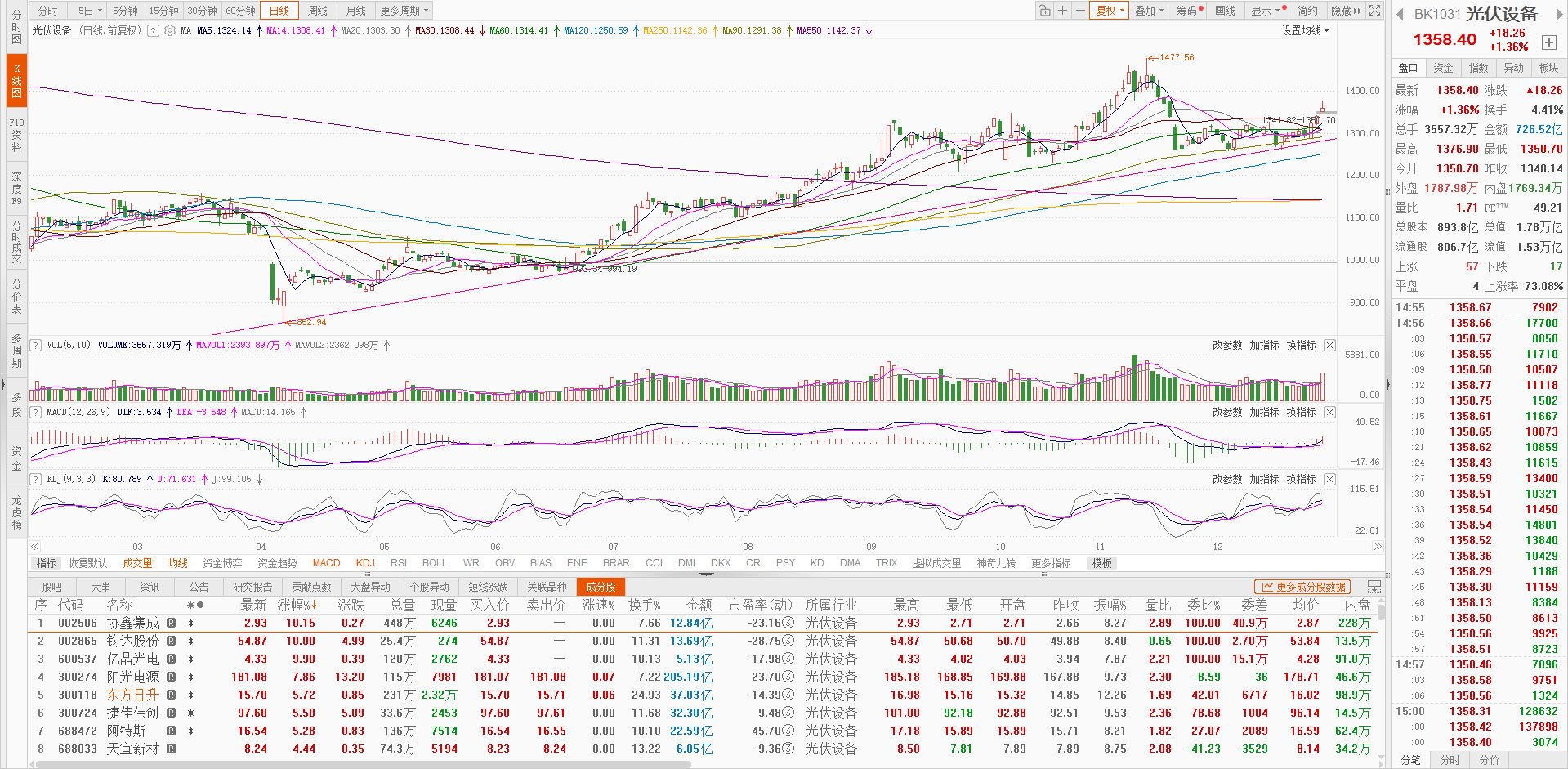The width and height of the screenshot is (1568, 769).
Task: Toggle the KDJ indicator
Action: [x=365, y=563]
